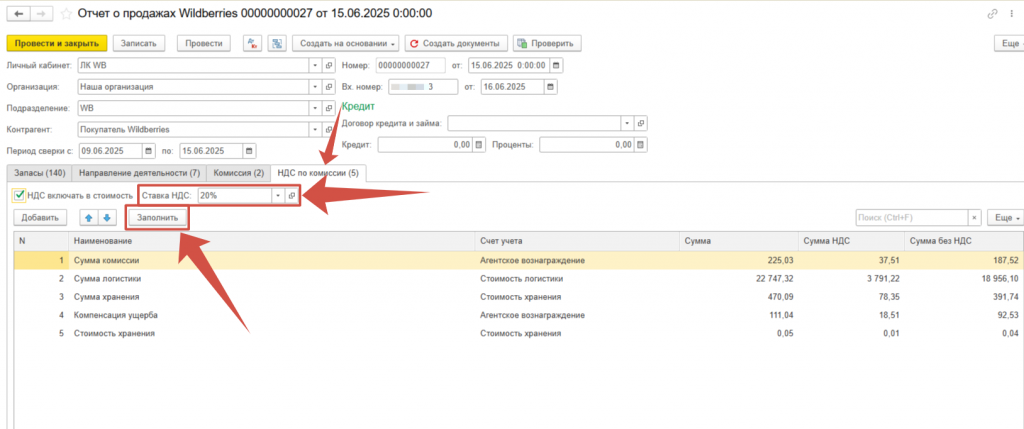The image size is (1024, 429).
Task: Expand the Ставка НДС dropdown
Action: [x=278, y=196]
